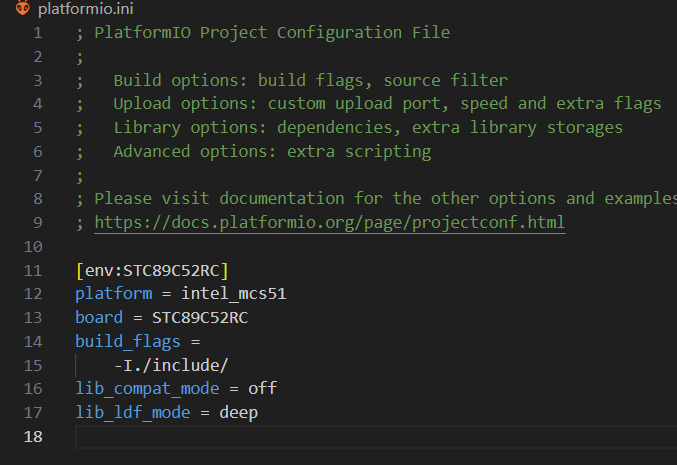
Task: Click line number 11 in the gutter
Action: 33,271
